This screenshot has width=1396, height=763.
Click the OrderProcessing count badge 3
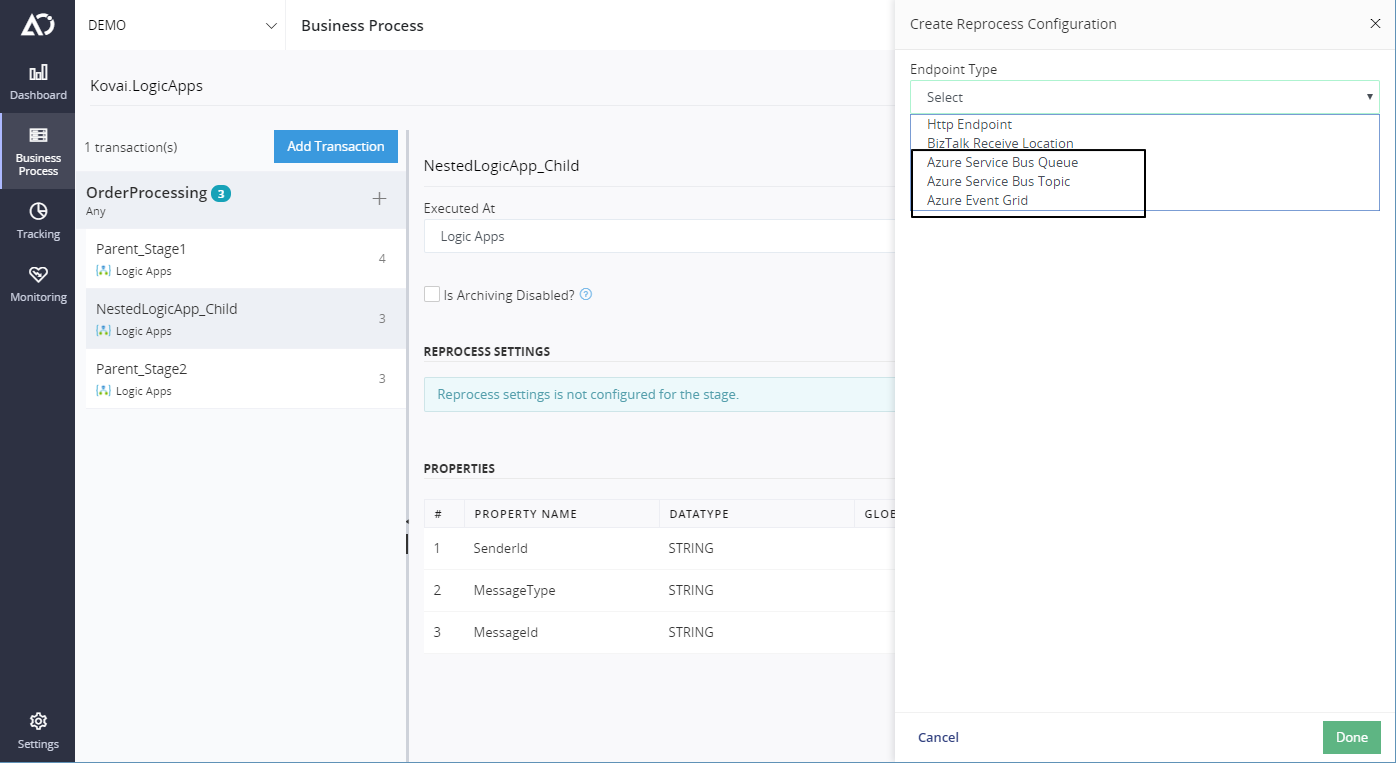tap(221, 193)
